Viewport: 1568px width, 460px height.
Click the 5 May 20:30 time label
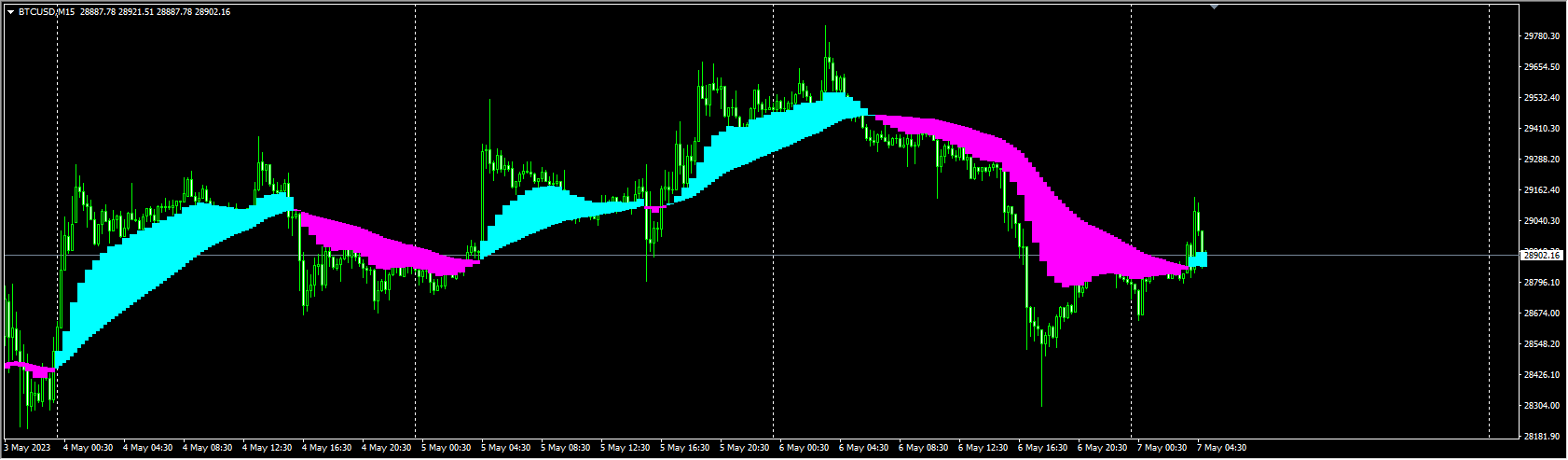coord(745,448)
